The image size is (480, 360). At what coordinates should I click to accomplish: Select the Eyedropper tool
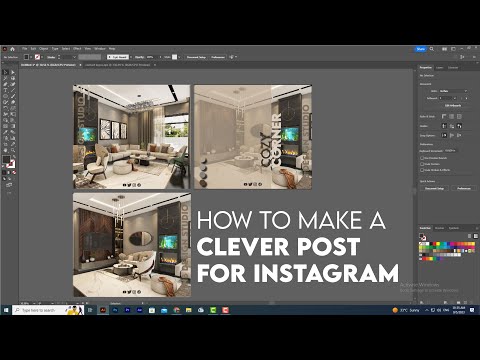pyautogui.click(x=5, y=132)
